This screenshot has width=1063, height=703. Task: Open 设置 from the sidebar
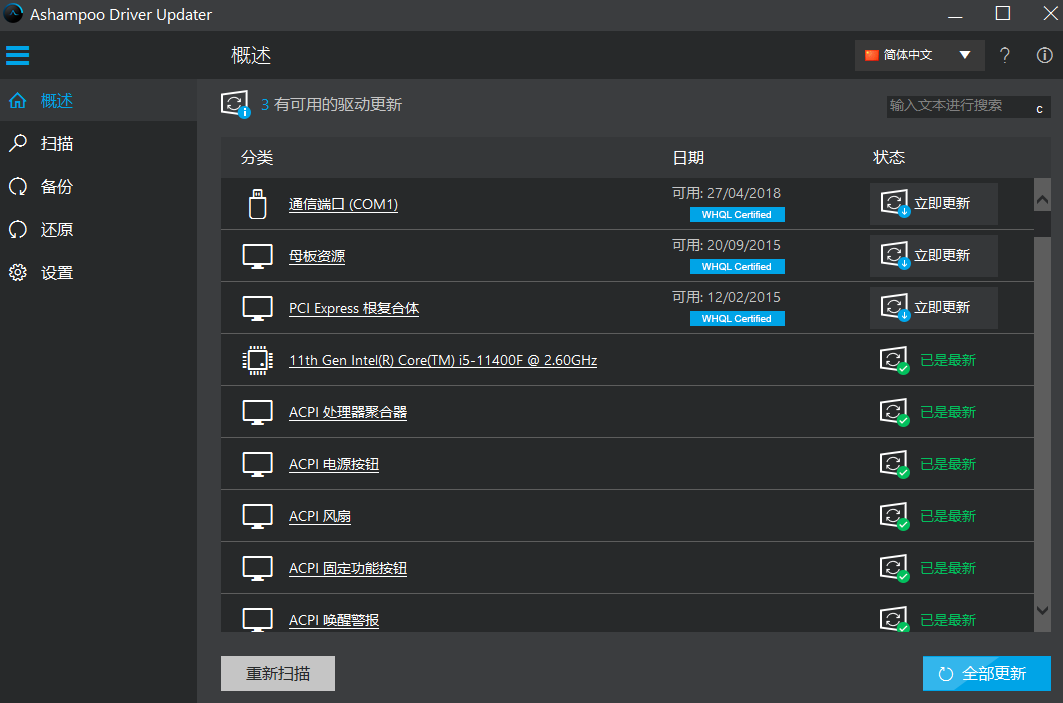pyautogui.click(x=57, y=273)
